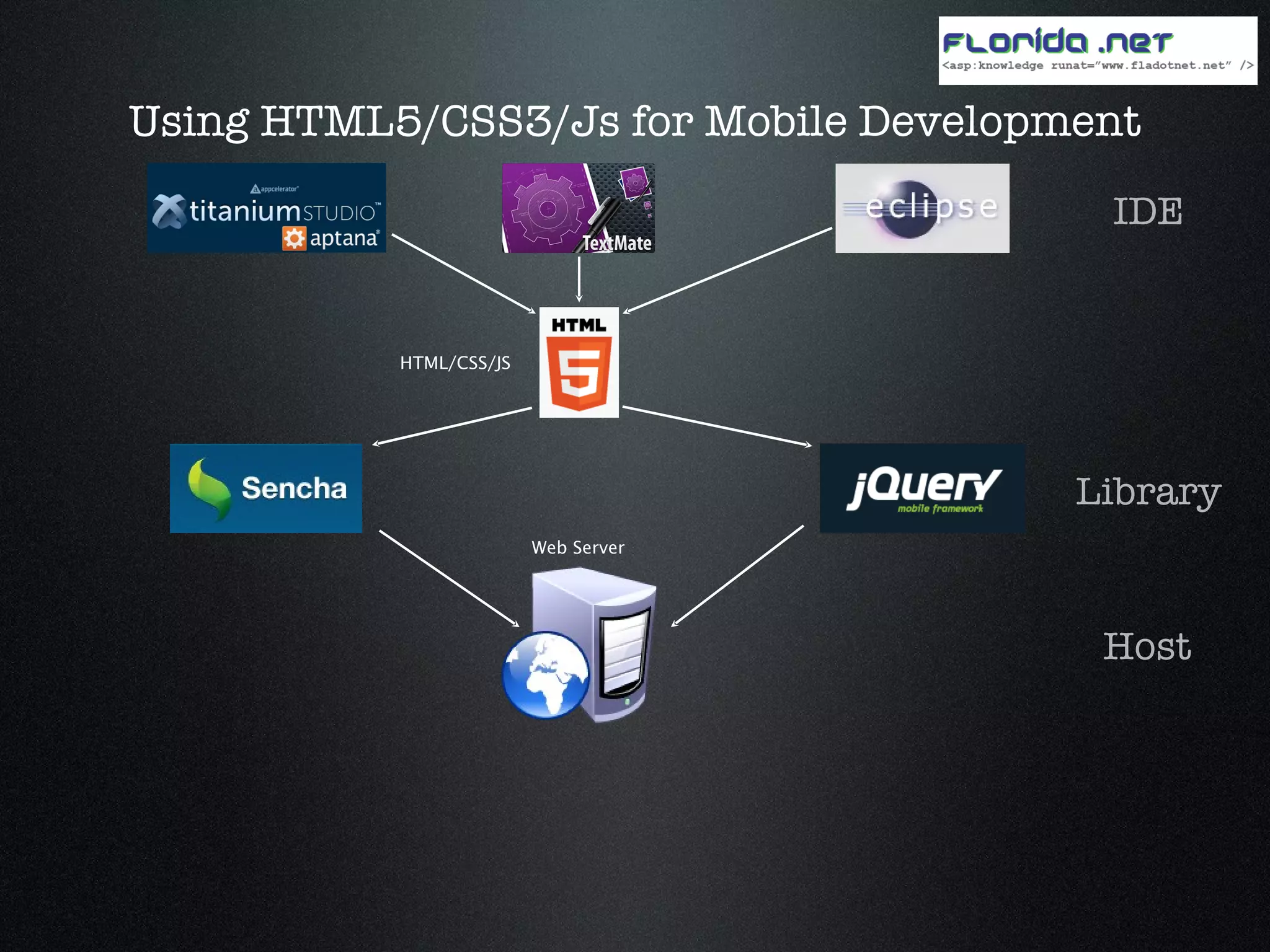The image size is (1270, 952).
Task: Click the 'IDE' label
Action: pyautogui.click(x=1147, y=211)
